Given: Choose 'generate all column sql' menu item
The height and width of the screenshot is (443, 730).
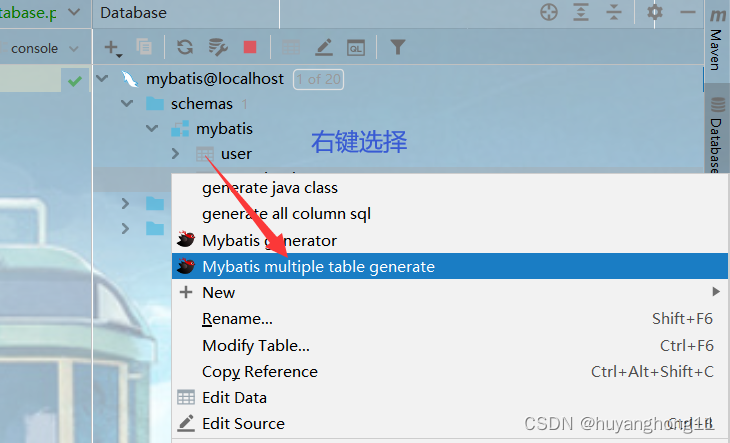Looking at the screenshot, I should click(450, 214).
